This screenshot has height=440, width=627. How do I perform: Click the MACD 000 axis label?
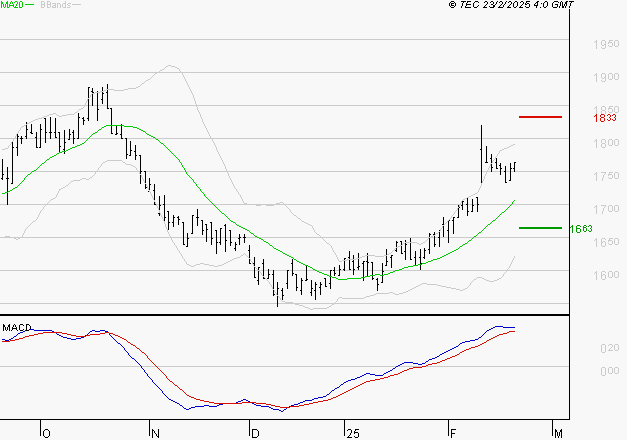[x=610, y=371]
